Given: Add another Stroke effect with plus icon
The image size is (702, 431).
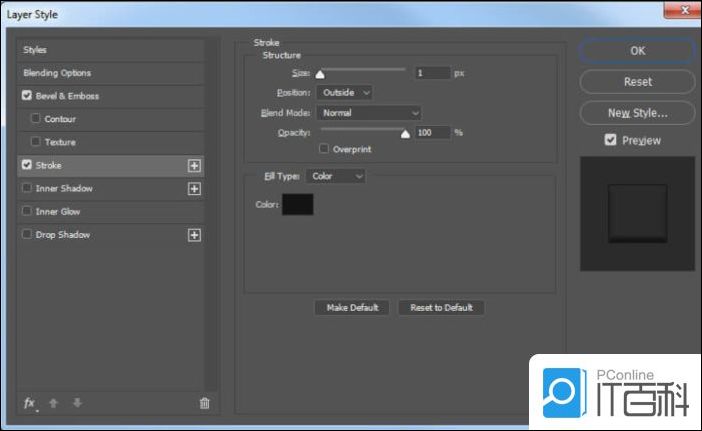Looking at the screenshot, I should 194,166.
